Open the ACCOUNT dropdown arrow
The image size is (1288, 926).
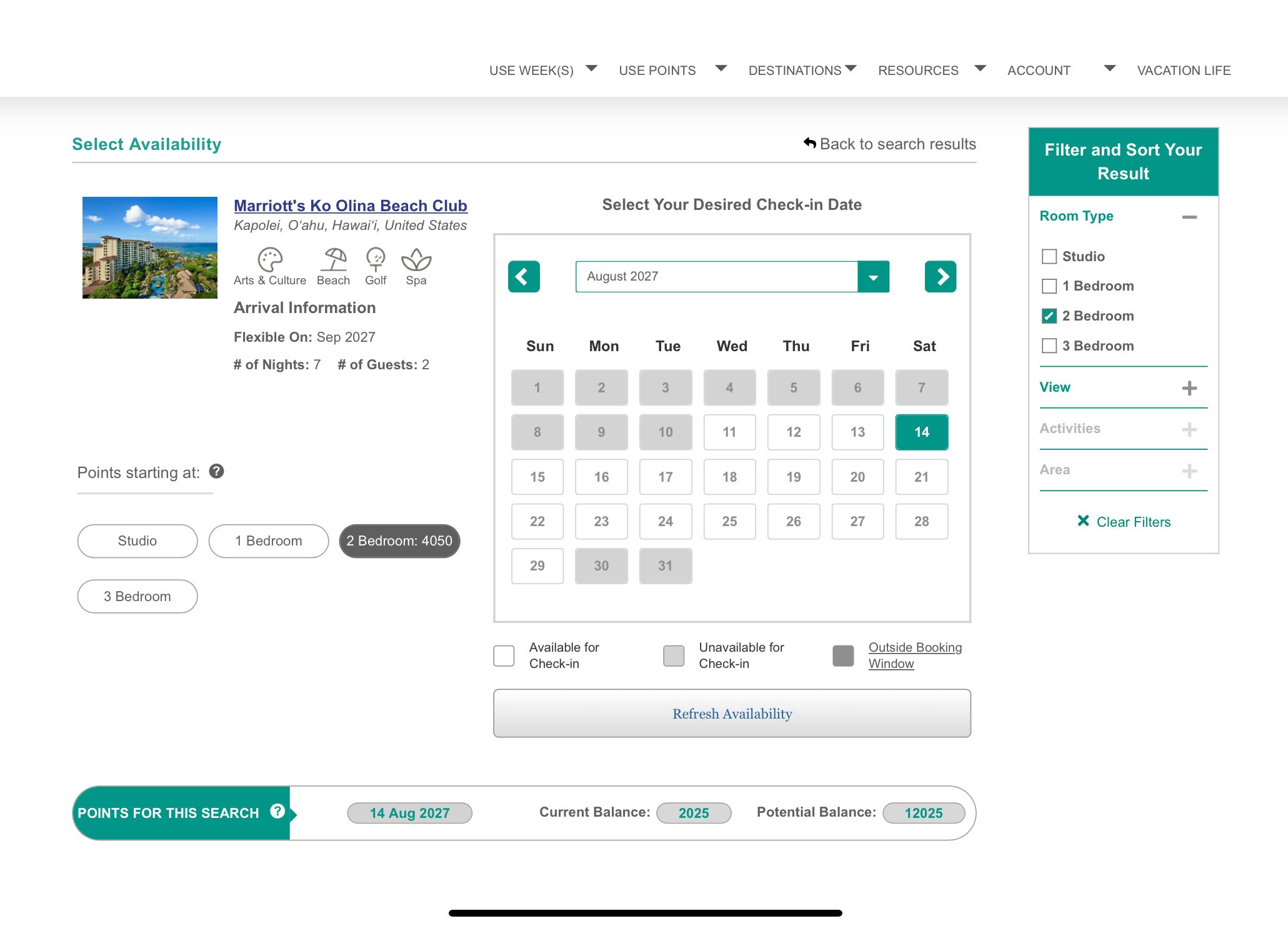1110,68
